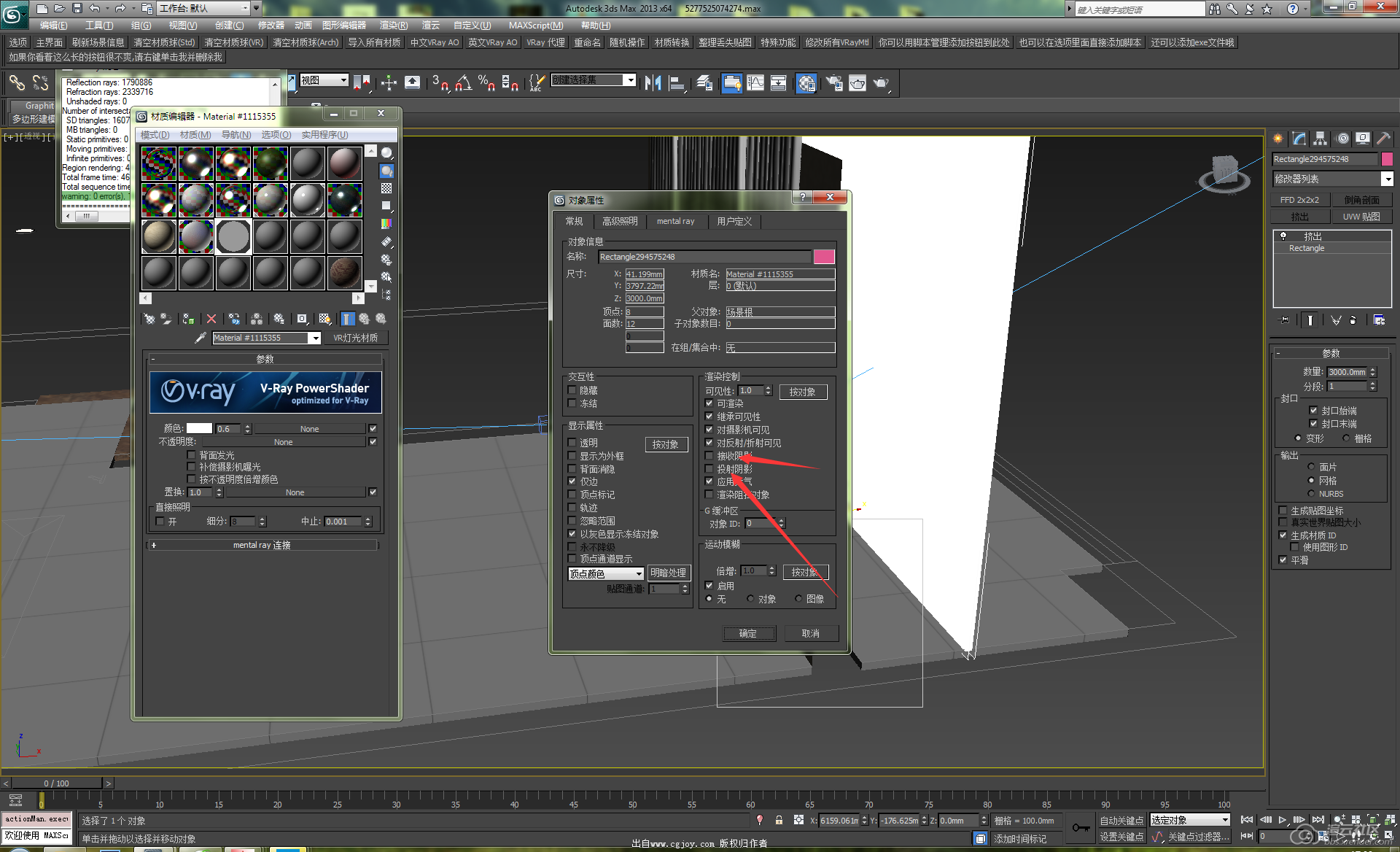Screen dimensions: 1400x852
Task: Open Schematic View from main toolbar
Action: pos(779,83)
